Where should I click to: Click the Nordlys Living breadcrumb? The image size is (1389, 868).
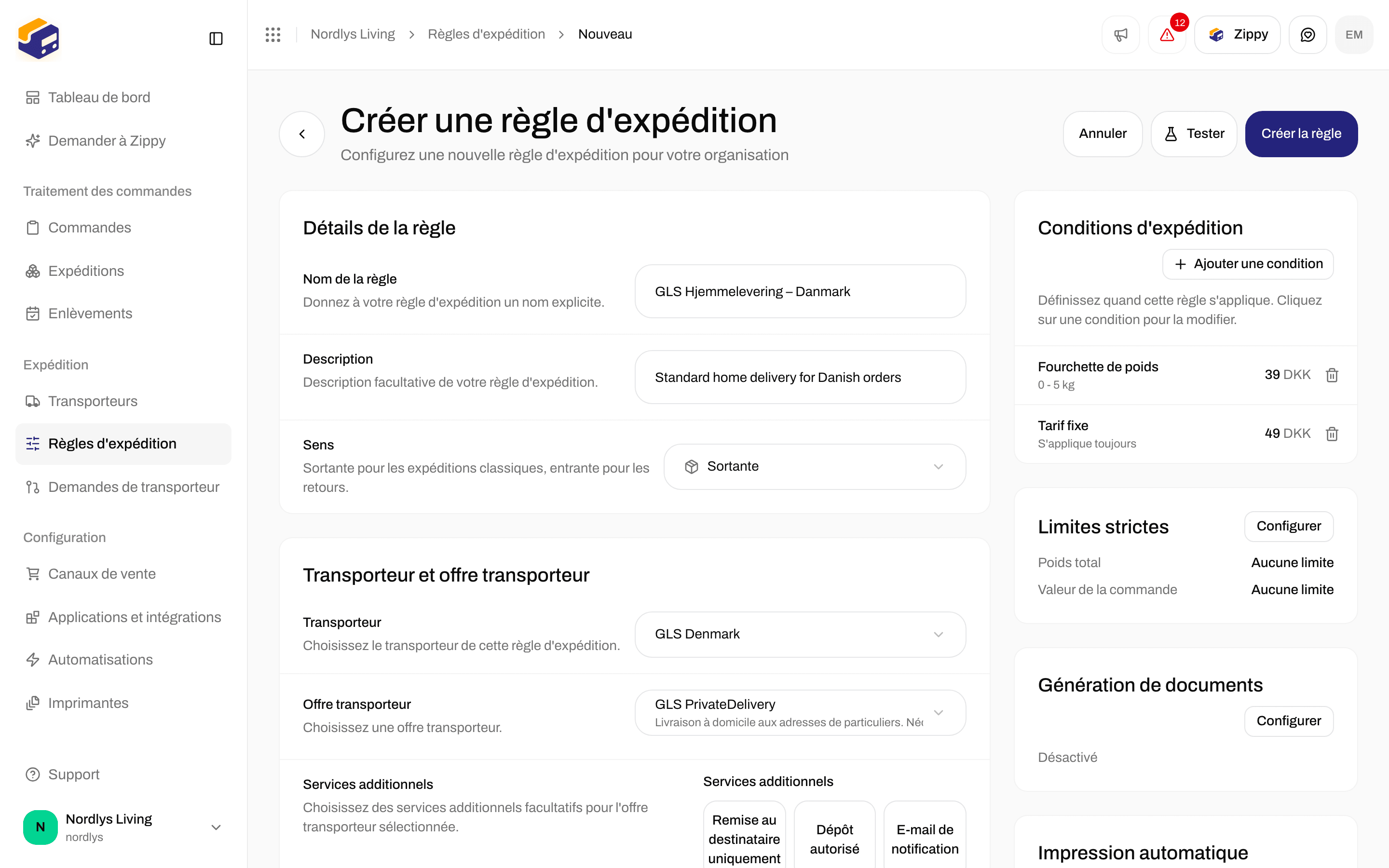[353, 34]
